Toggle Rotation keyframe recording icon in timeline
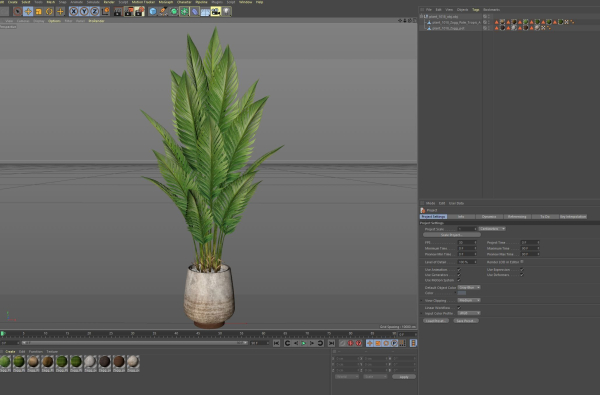Screen dimensions: 600x395 pos(386,343)
